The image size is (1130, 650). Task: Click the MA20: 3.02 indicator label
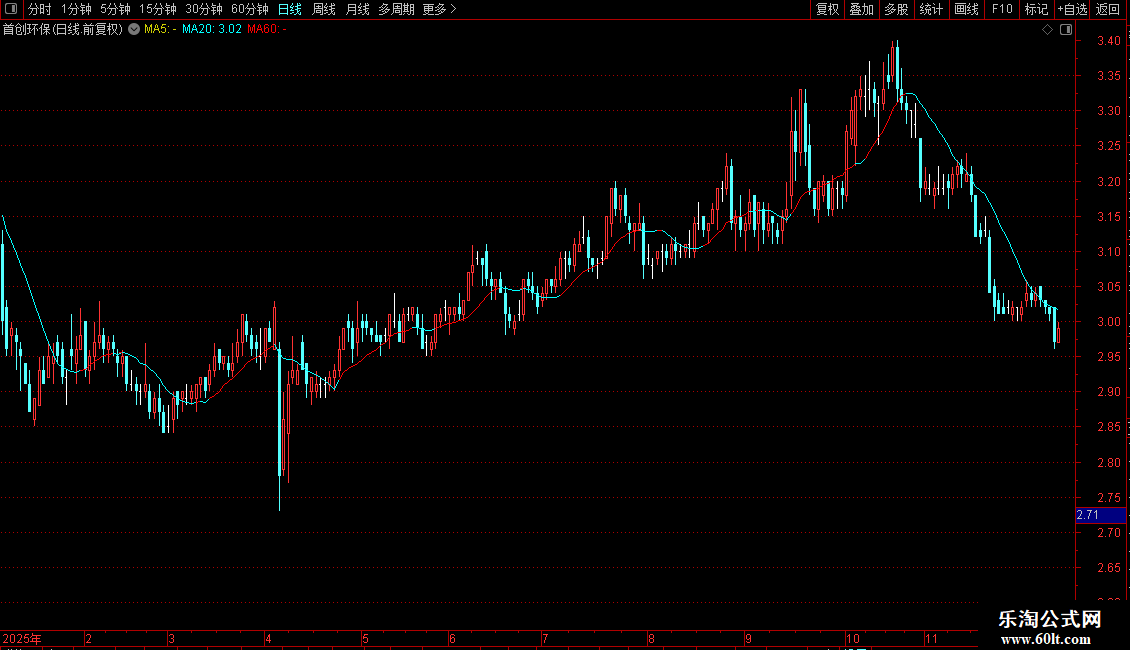212,29
